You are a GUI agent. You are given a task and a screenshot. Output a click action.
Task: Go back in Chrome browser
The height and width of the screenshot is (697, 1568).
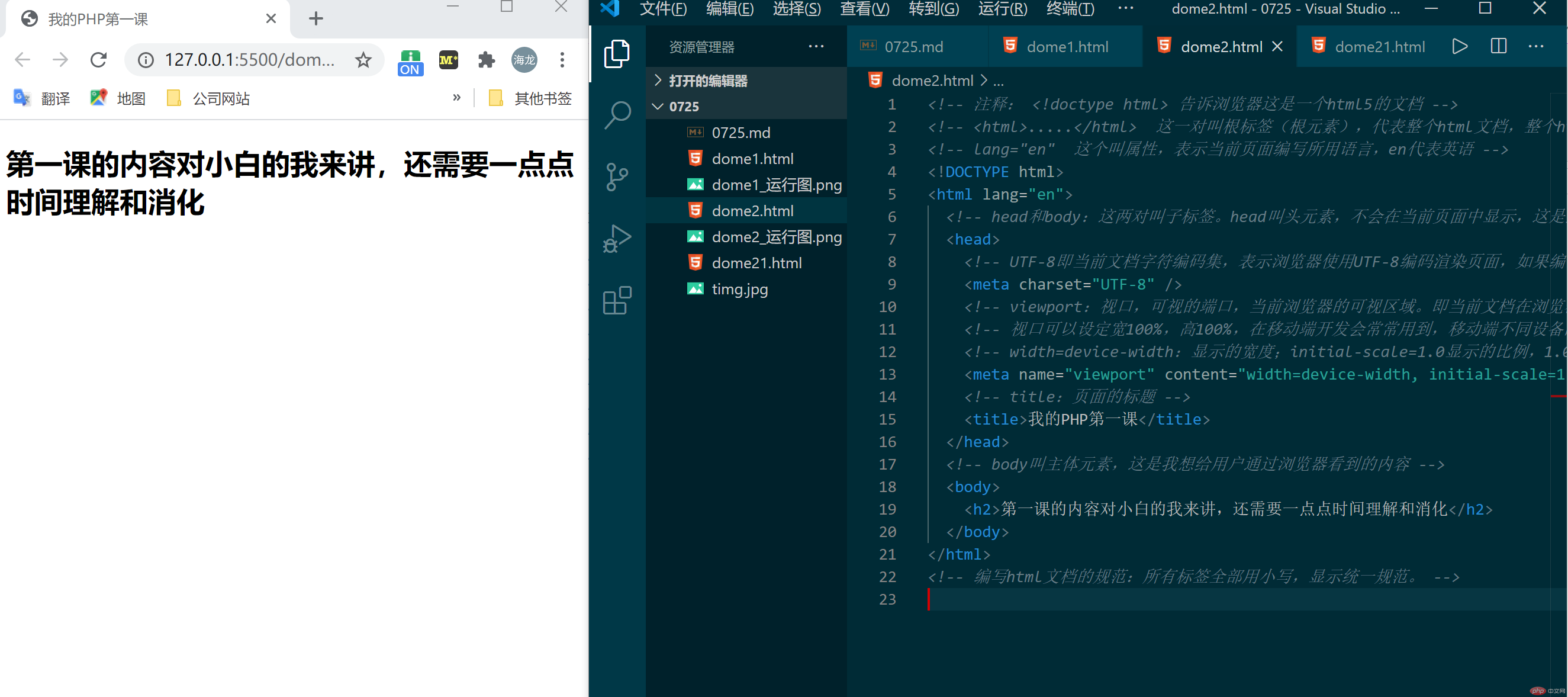click(x=22, y=60)
